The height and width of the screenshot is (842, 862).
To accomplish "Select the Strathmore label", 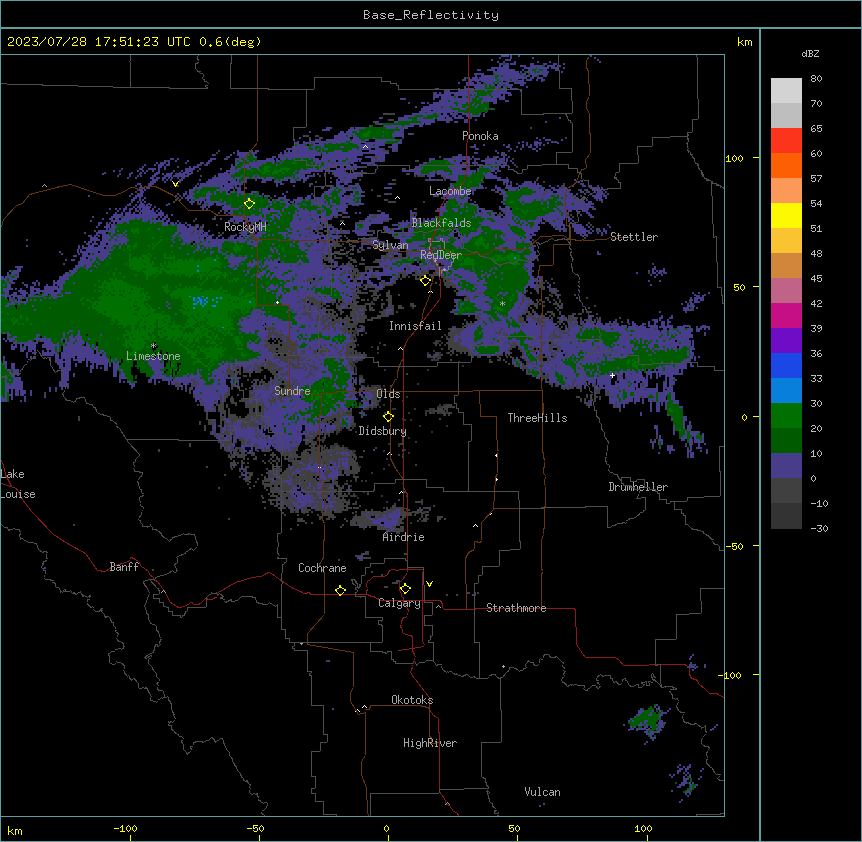I will tap(516, 608).
